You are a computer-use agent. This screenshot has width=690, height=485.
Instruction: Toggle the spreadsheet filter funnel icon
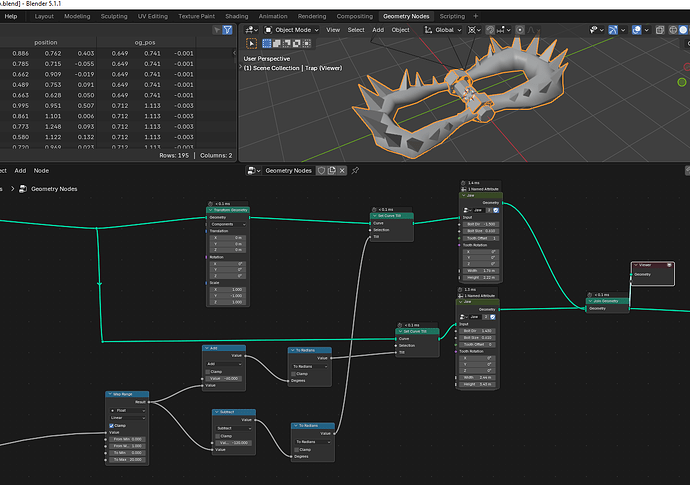coord(228,30)
